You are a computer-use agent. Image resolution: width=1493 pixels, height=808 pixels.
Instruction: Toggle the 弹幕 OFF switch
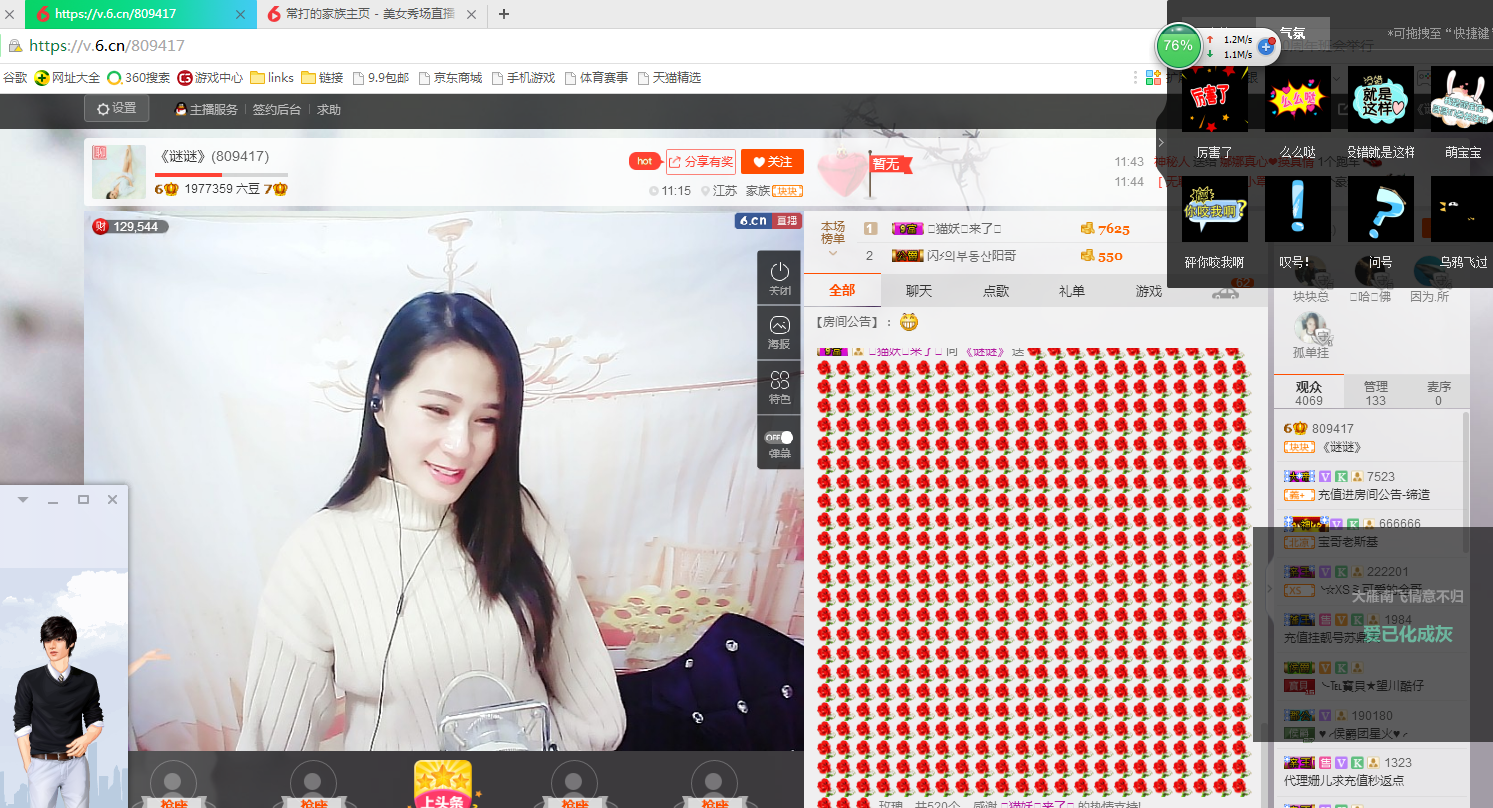[x=779, y=437]
